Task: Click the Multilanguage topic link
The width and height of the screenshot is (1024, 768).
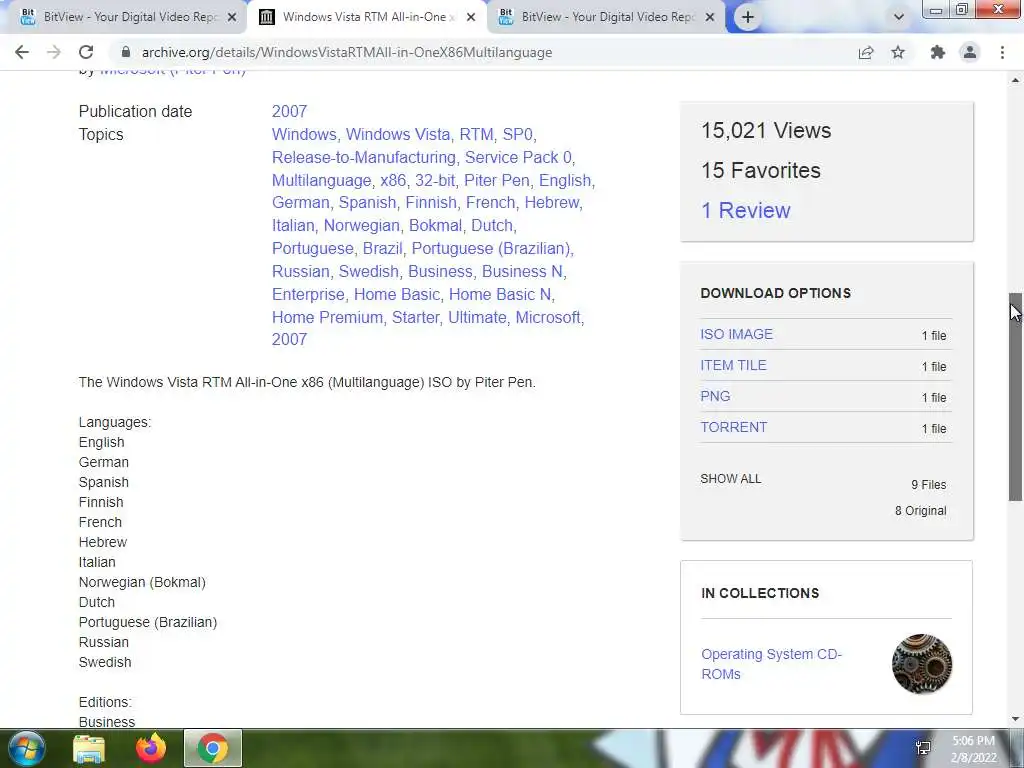Action: (x=321, y=180)
